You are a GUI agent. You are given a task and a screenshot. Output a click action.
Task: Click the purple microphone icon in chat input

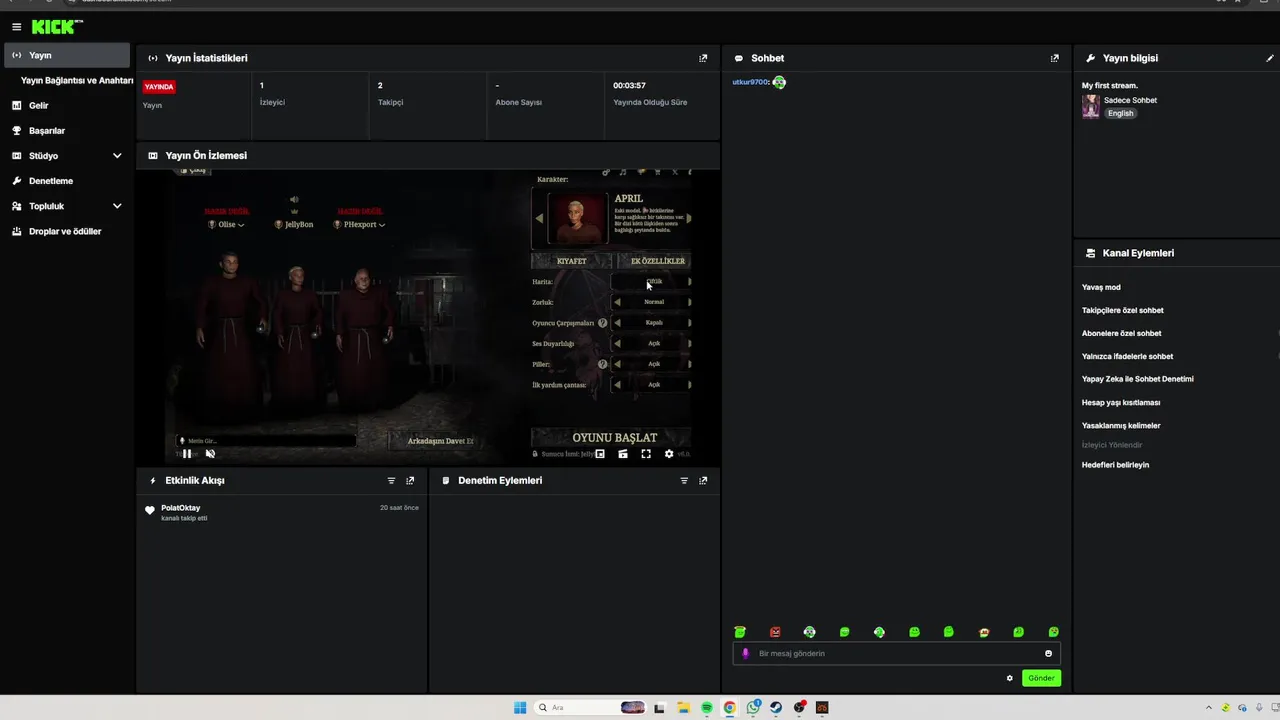(x=745, y=653)
